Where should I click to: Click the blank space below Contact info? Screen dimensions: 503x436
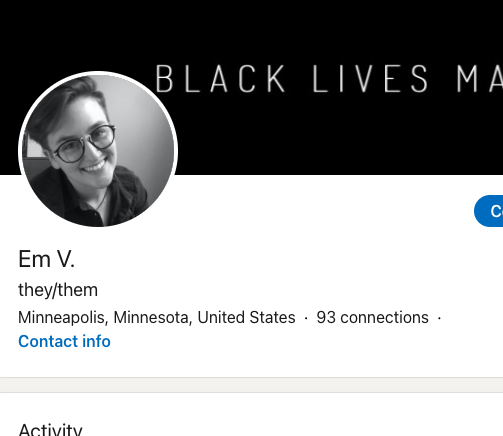pos(251,364)
